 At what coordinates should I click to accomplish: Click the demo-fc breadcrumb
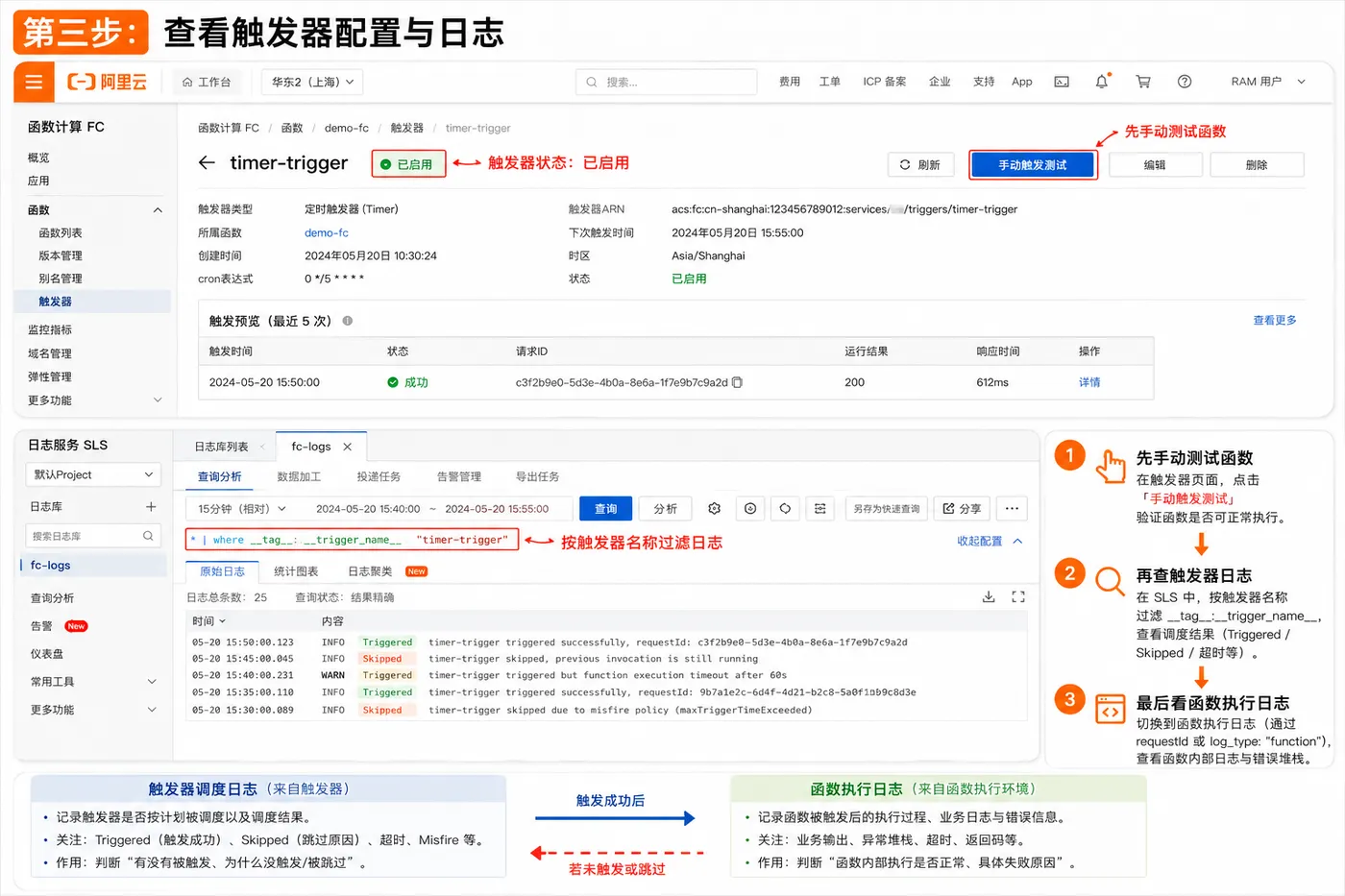coord(346,128)
